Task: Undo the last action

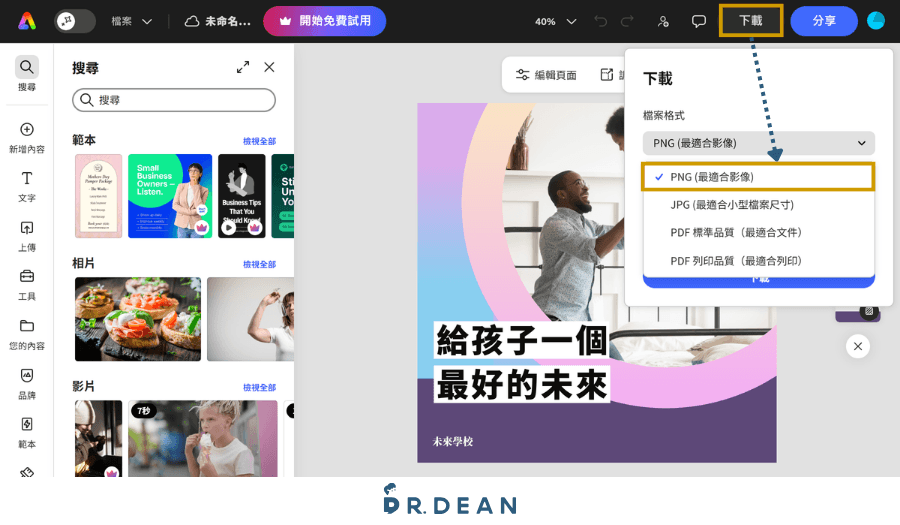Action: point(600,21)
